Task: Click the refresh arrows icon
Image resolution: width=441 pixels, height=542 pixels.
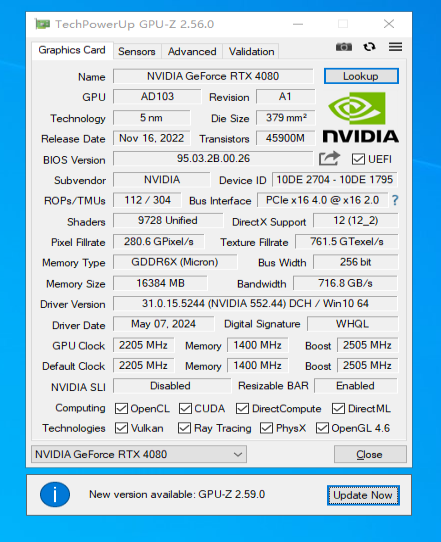Action: coord(369,47)
